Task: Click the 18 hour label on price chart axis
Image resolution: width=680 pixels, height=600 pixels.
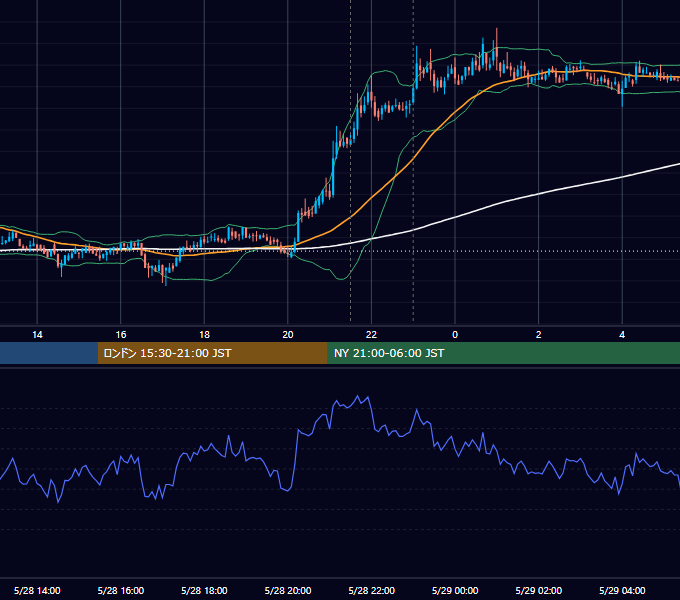Action: click(x=204, y=335)
